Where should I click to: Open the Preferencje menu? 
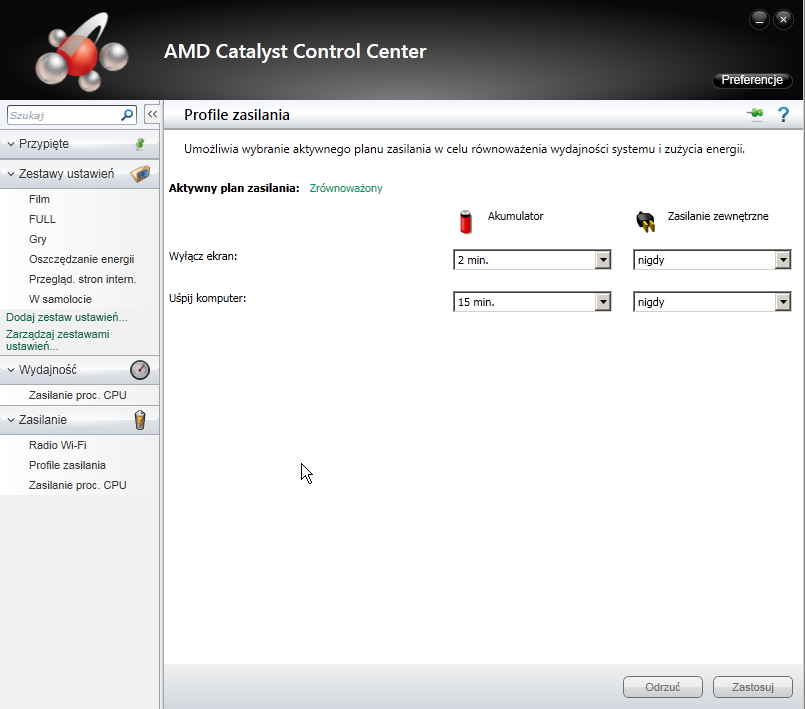click(752, 80)
